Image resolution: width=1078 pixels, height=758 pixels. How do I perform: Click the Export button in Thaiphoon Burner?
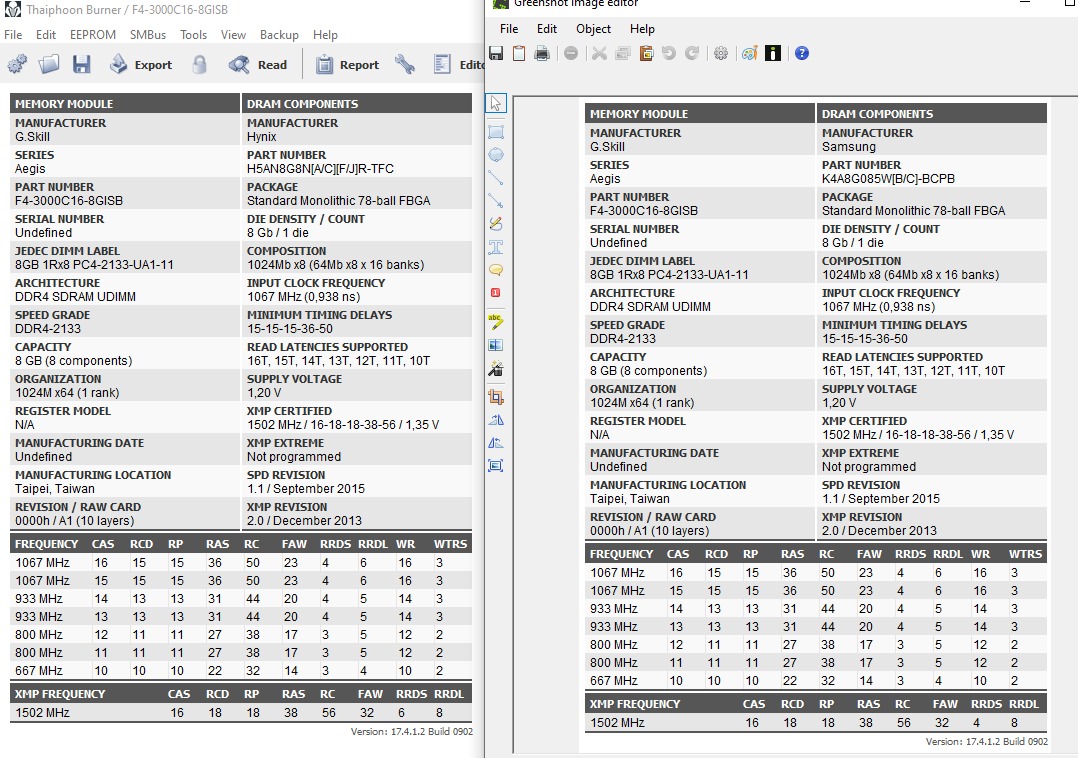tap(141, 65)
